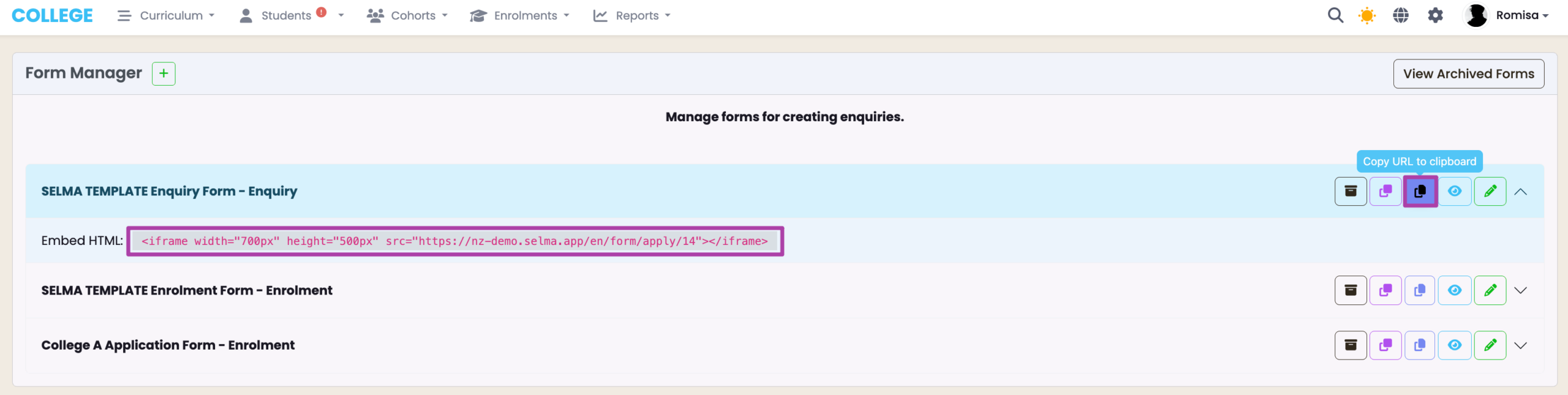Open the search magnifier icon
1568x395 pixels.
coord(1335,15)
